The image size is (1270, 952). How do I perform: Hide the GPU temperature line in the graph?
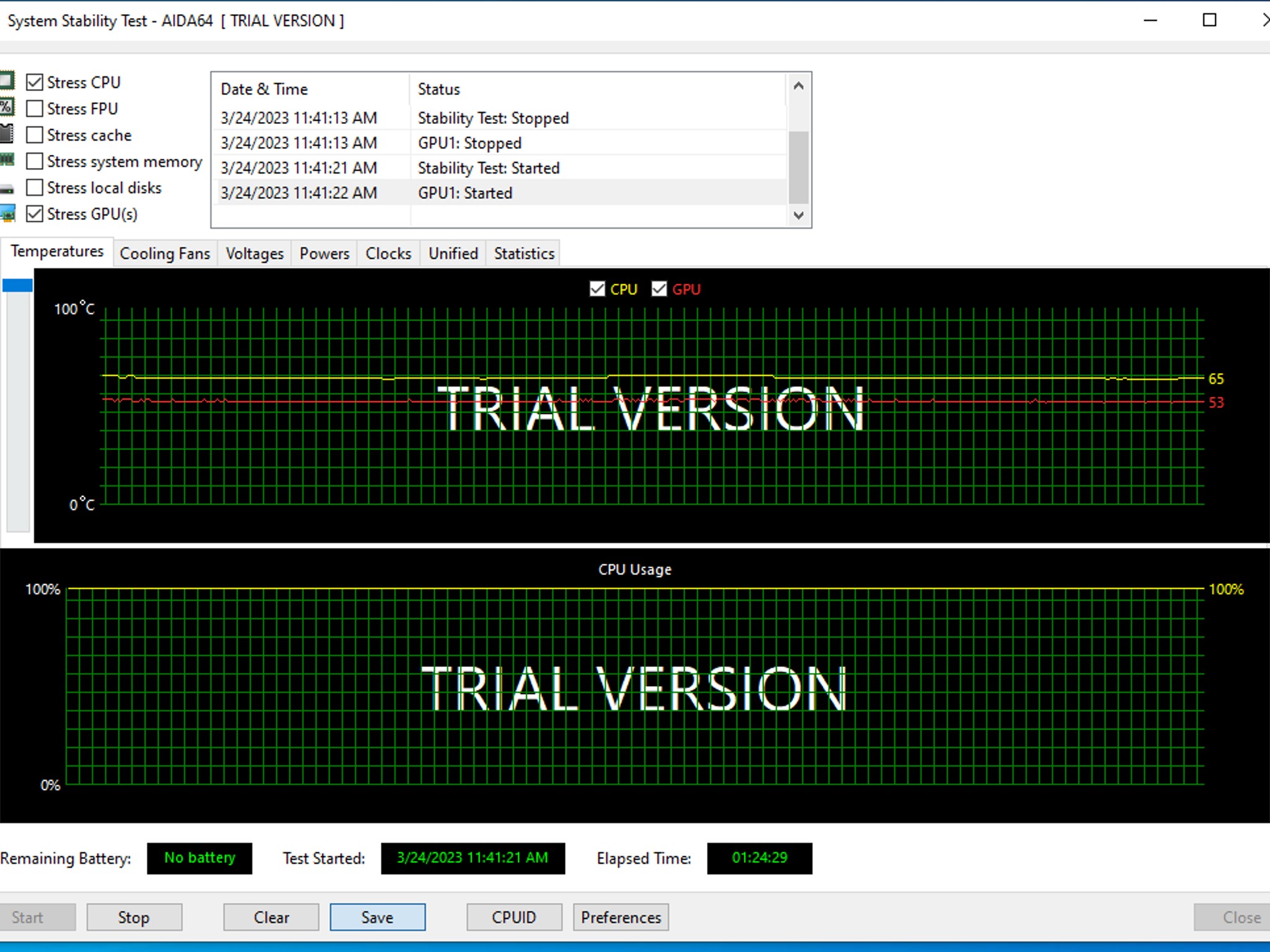pyautogui.click(x=659, y=289)
